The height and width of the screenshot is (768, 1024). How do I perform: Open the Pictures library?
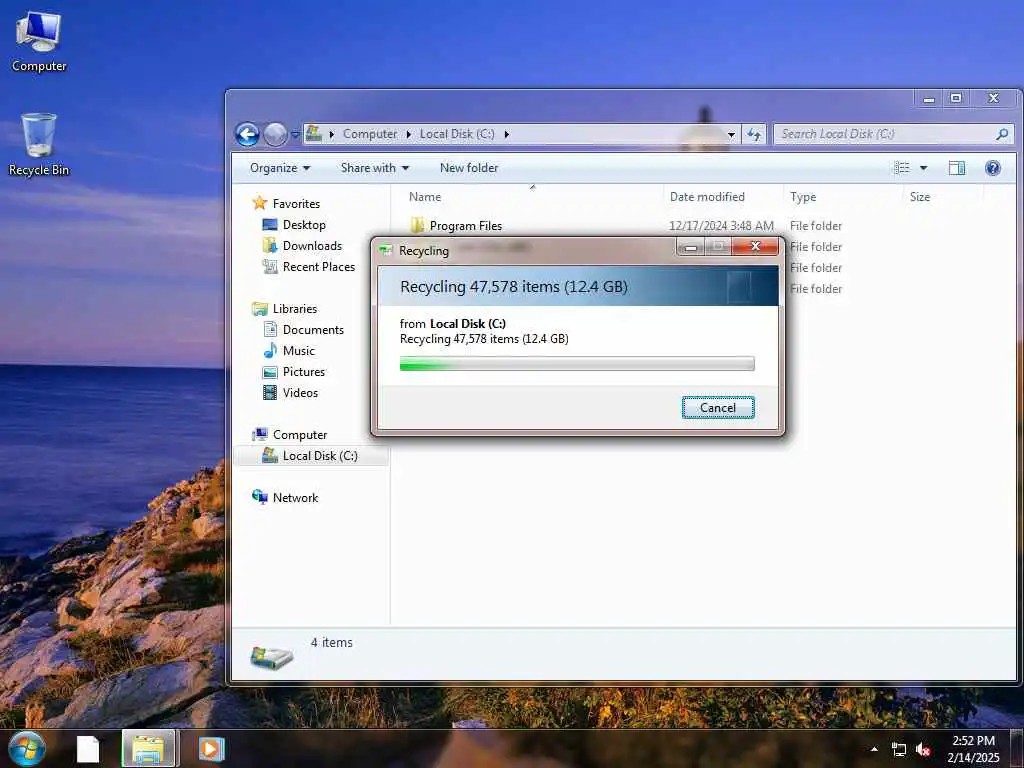304,372
